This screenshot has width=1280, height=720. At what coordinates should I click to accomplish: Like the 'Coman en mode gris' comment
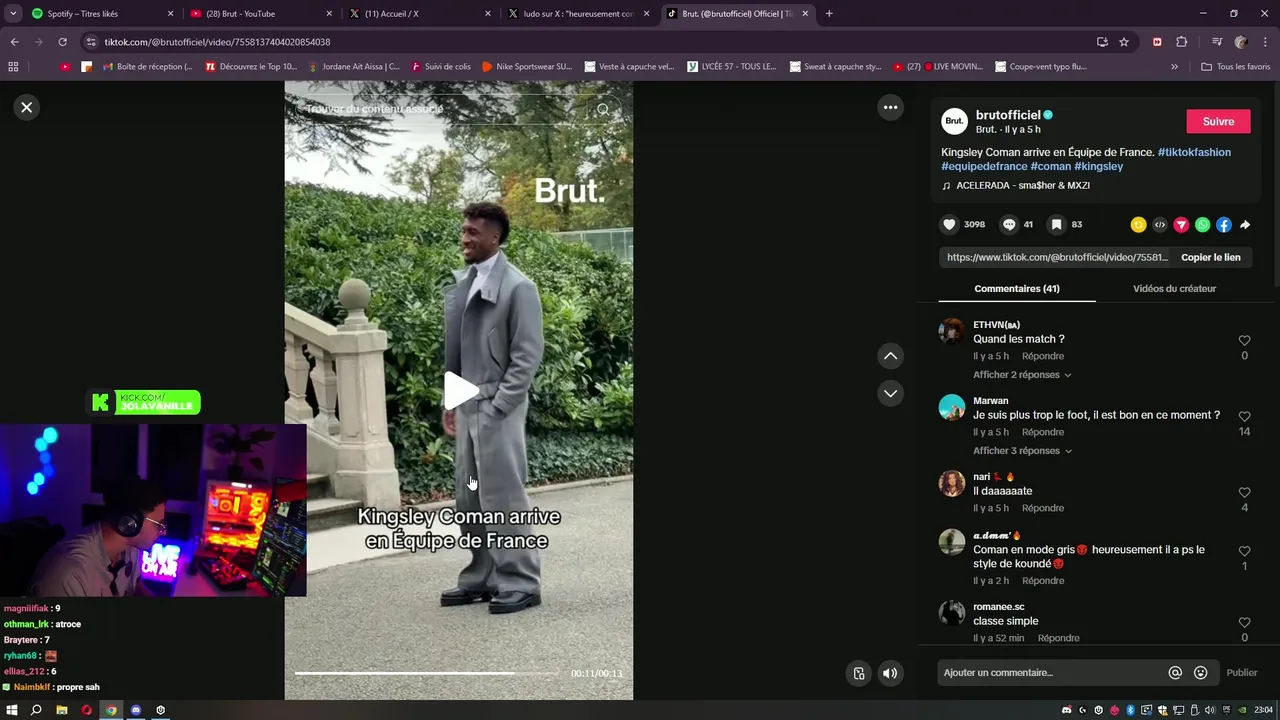coord(1244,551)
